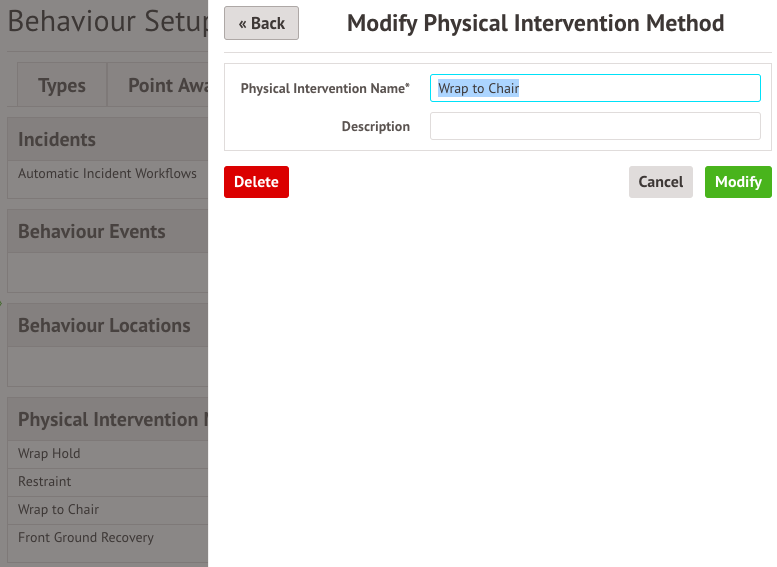This screenshot has height=567, width=777.
Task: Click the green Modify button
Action: (738, 182)
